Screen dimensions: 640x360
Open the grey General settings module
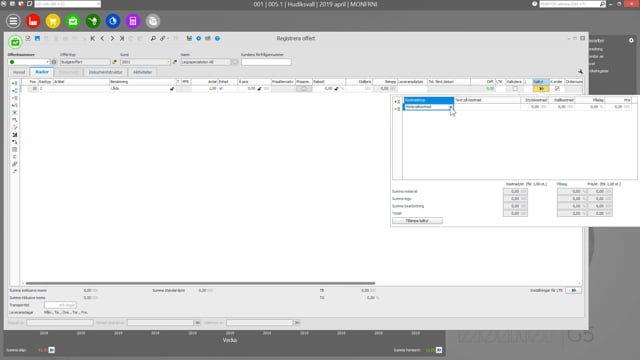pos(153,21)
